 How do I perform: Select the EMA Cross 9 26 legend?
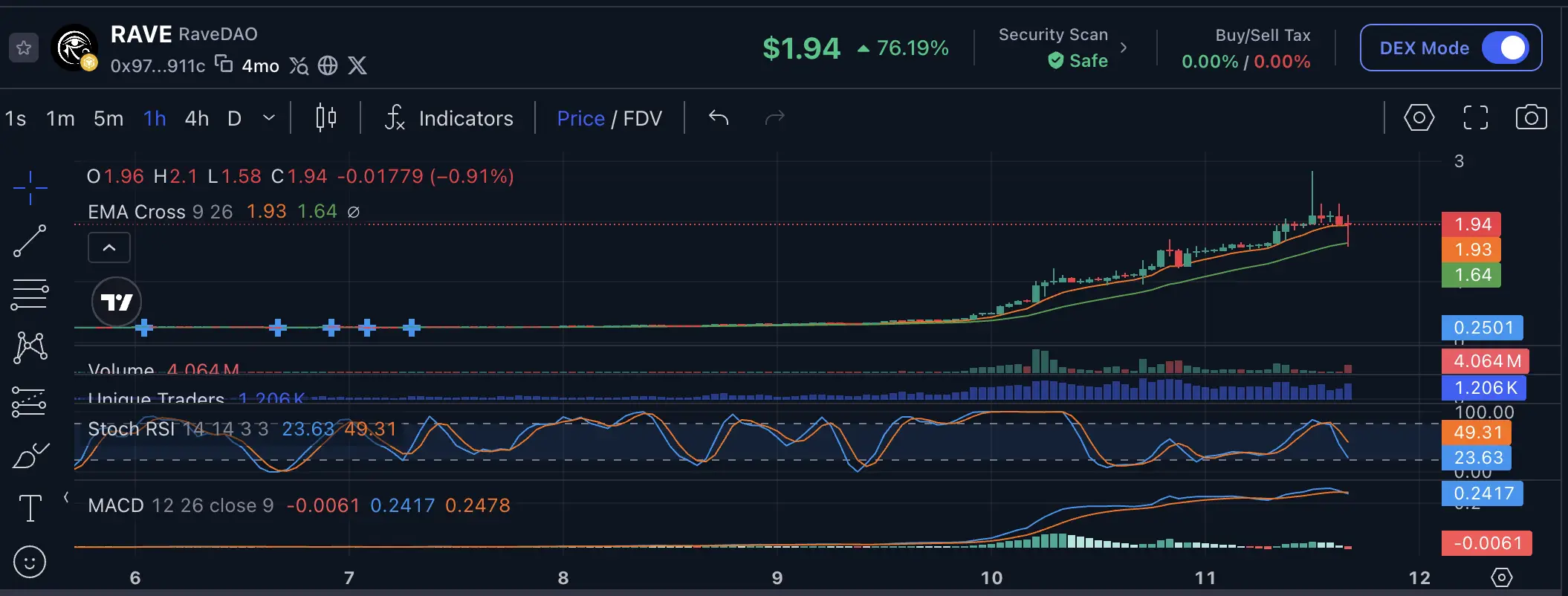[161, 212]
